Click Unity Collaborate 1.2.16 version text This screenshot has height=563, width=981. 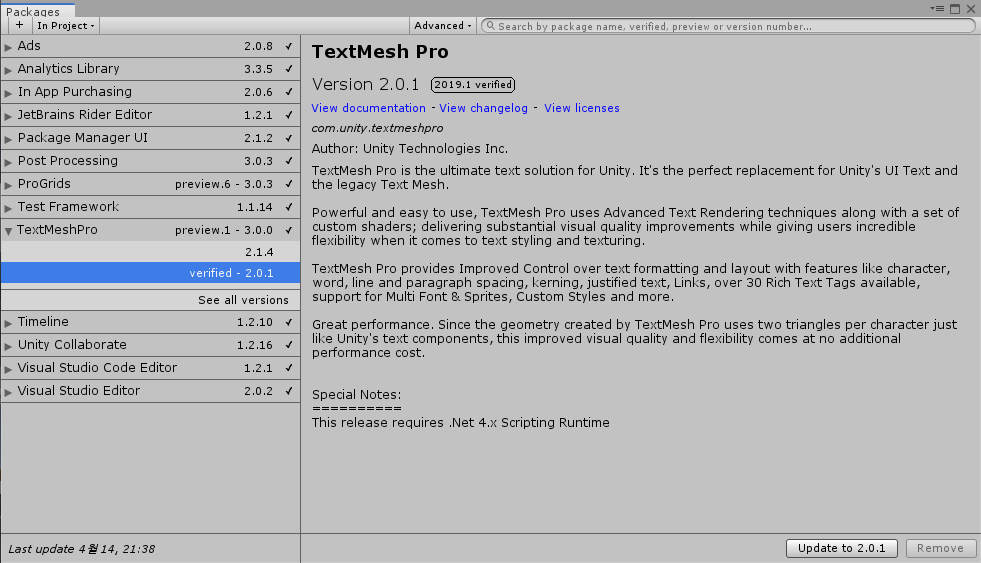click(x=255, y=345)
